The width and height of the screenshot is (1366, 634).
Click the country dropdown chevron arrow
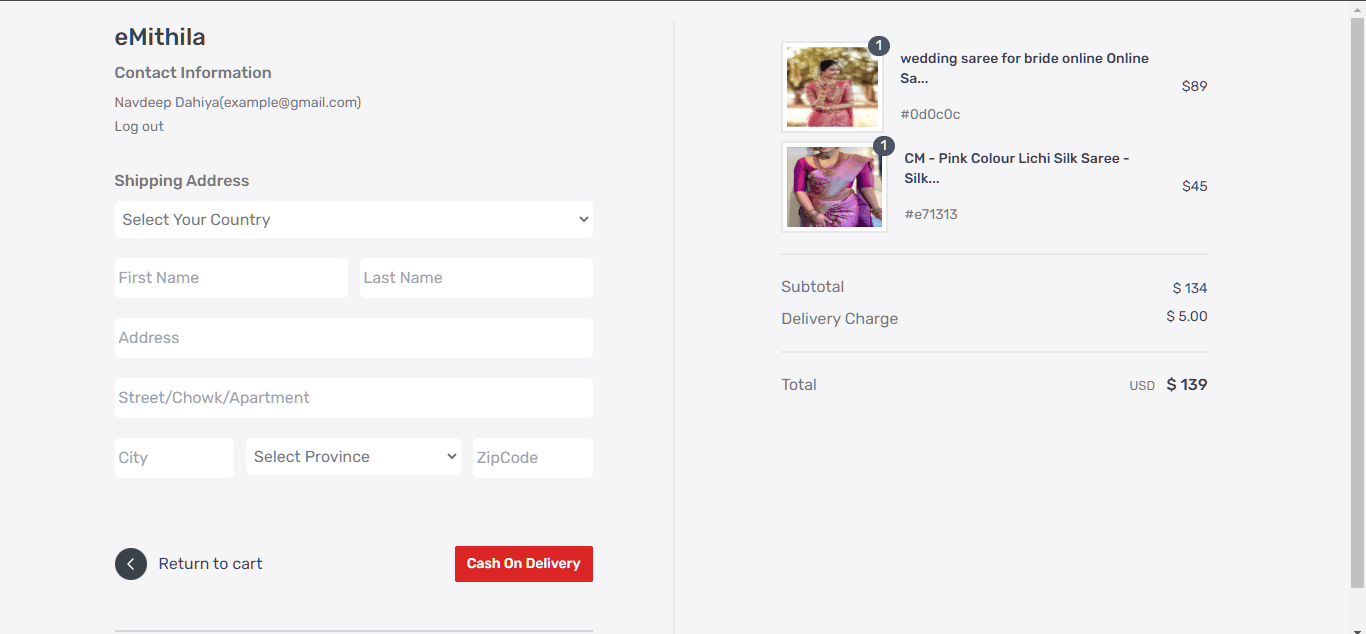pos(584,220)
